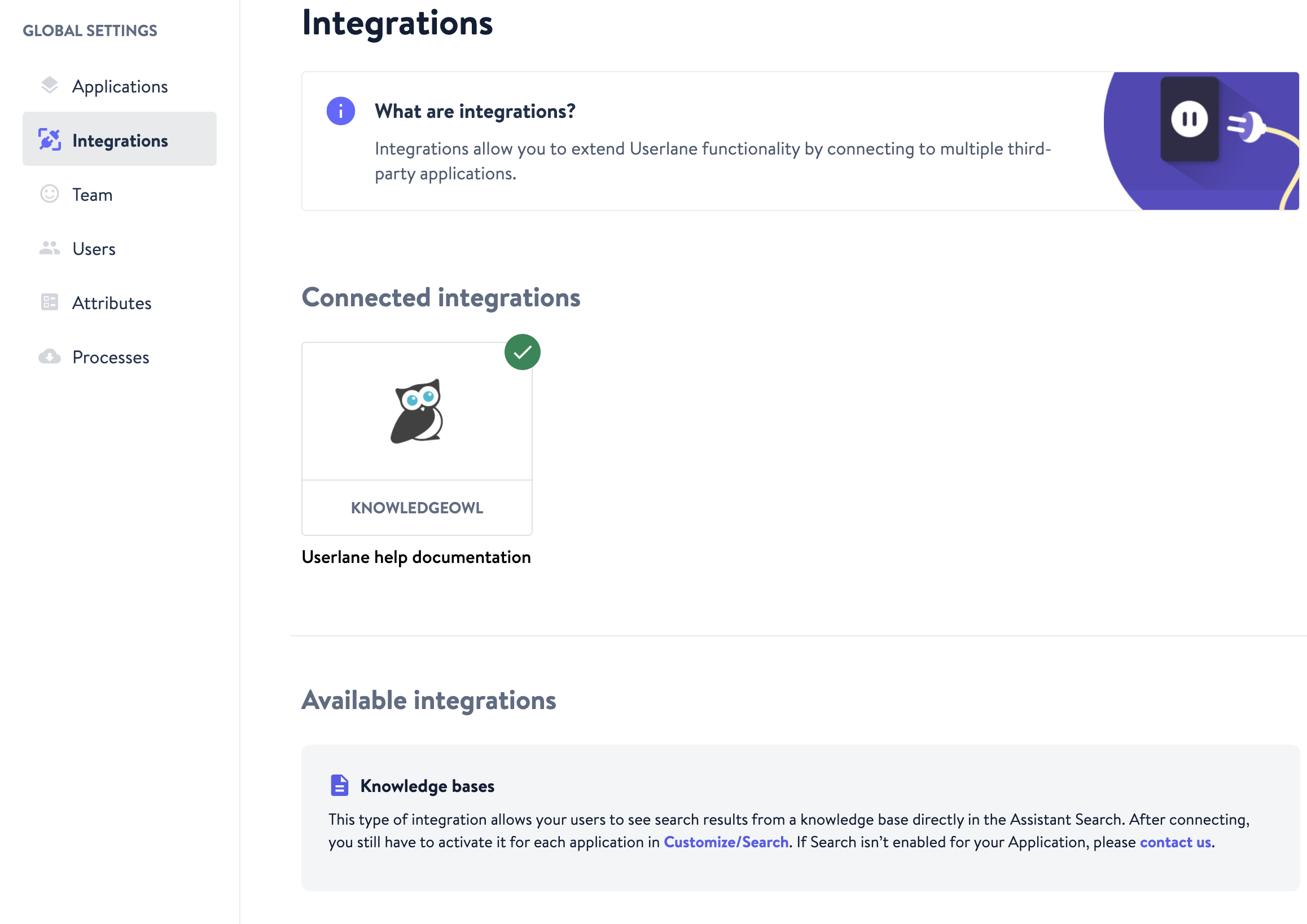Open Attributes from the sidebar menu

[112, 303]
